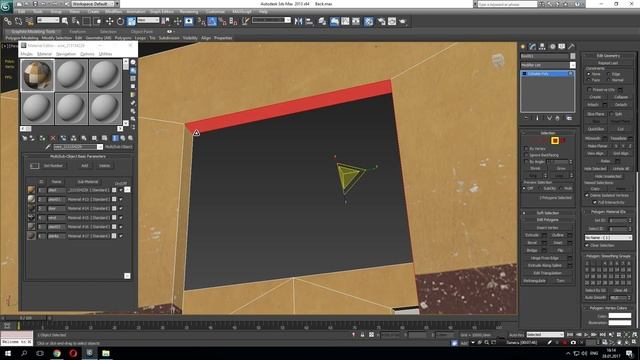The image size is (640, 360).
Task: Click the vertex Color swatch
Action: click(620, 316)
